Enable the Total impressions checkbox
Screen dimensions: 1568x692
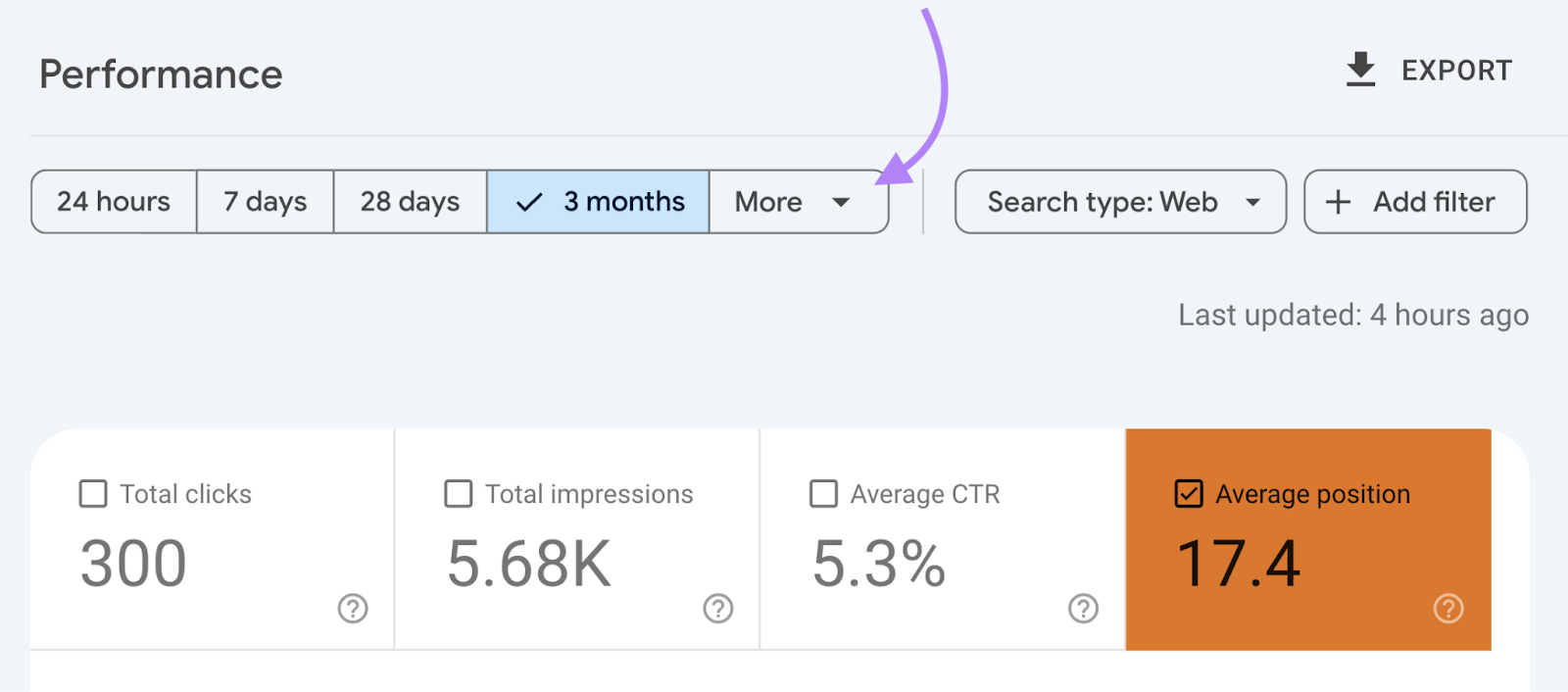coord(459,493)
